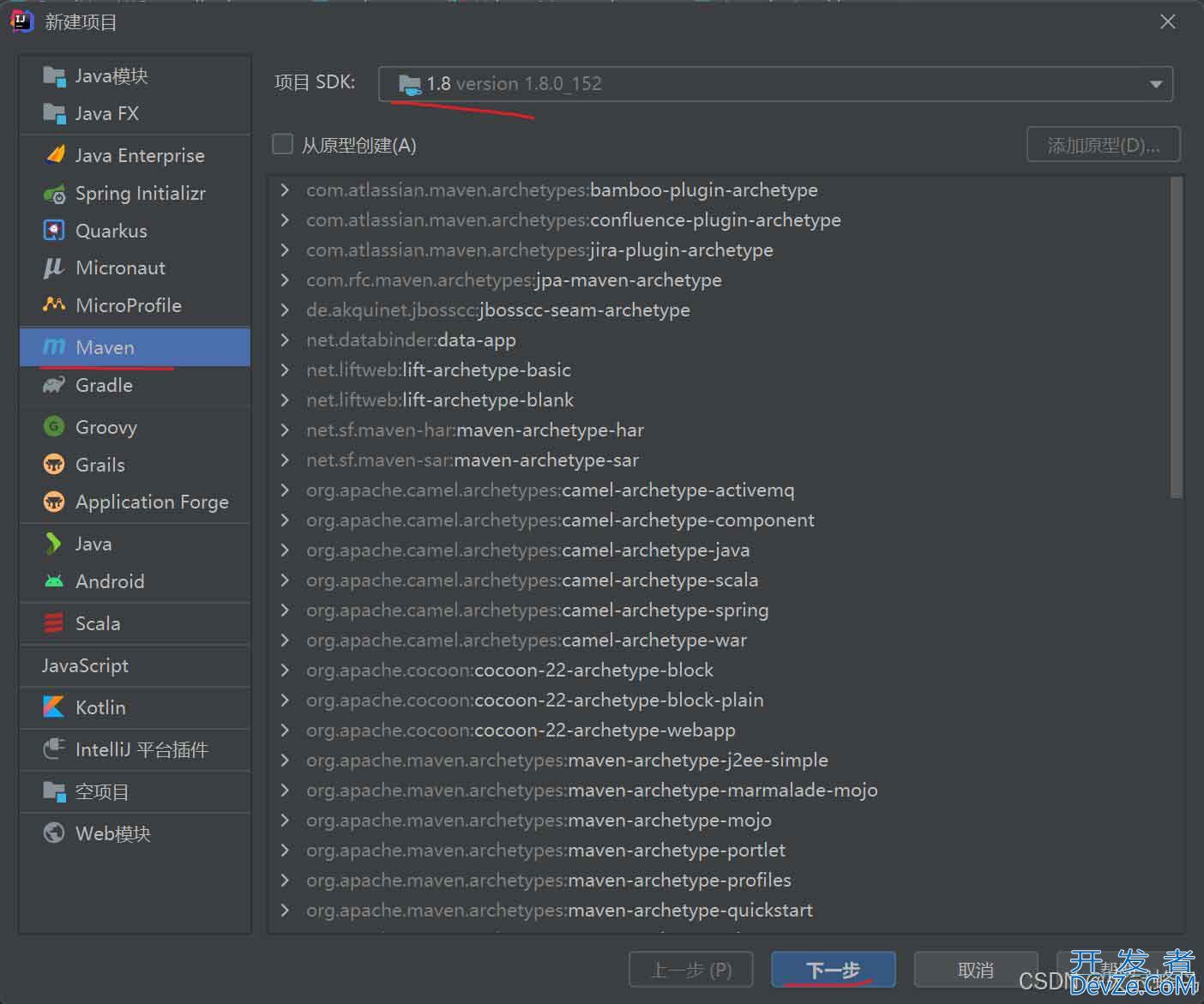Click the Grails orange icon
This screenshot has width=1204, height=1004.
(x=54, y=465)
